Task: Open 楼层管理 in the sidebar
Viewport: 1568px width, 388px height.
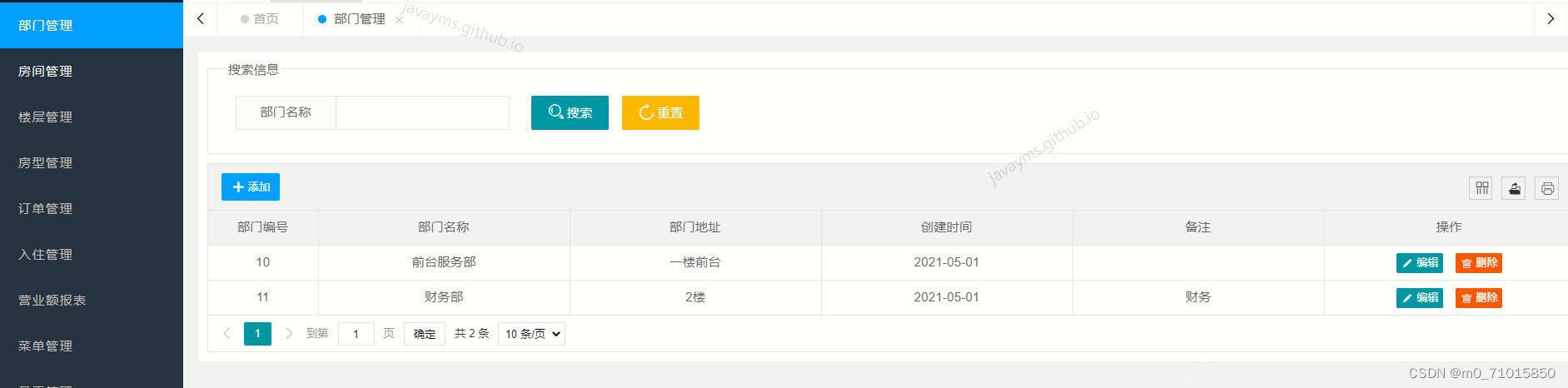Action: 92,117
